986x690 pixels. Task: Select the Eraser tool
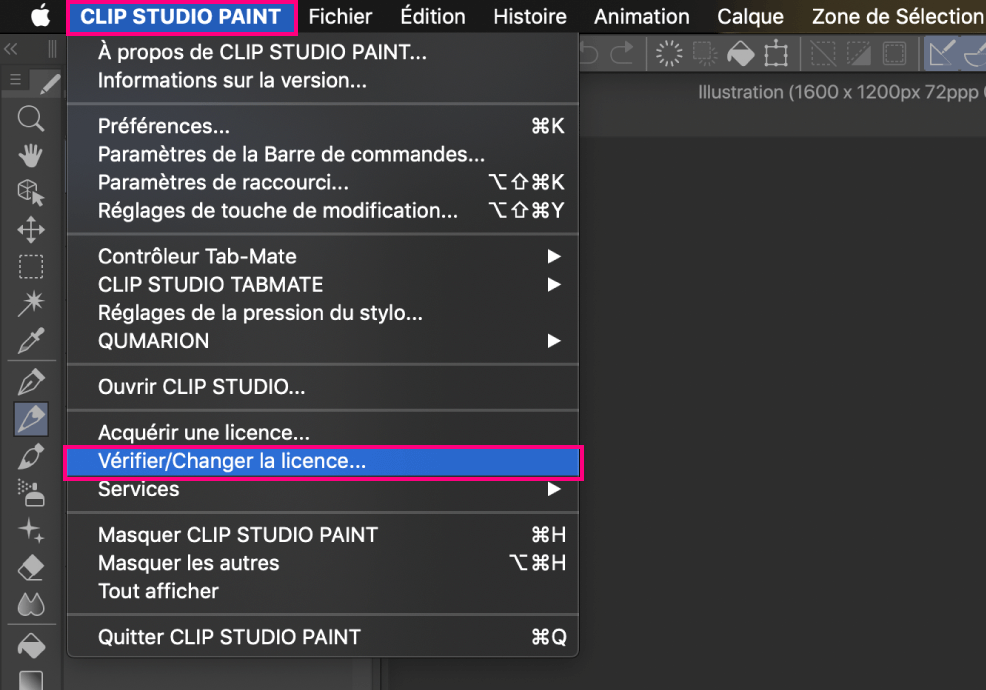[x=31, y=567]
